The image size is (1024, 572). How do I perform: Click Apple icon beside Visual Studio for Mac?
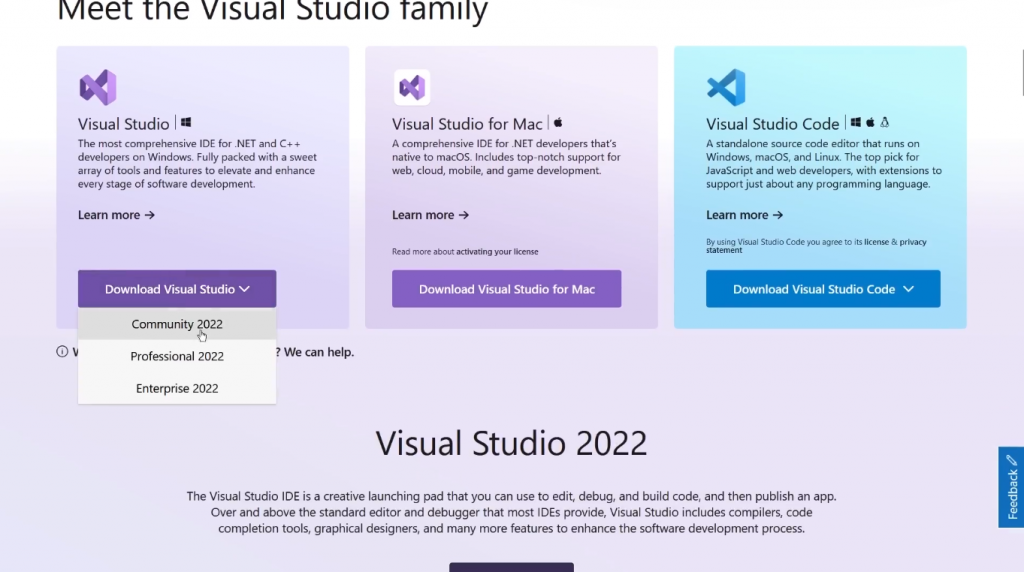click(x=558, y=122)
